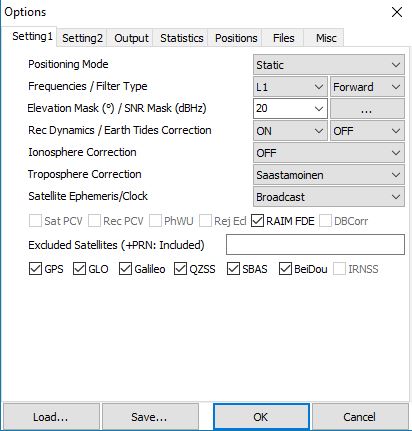Open the Filter Type Forward dropdown

[x=367, y=87]
